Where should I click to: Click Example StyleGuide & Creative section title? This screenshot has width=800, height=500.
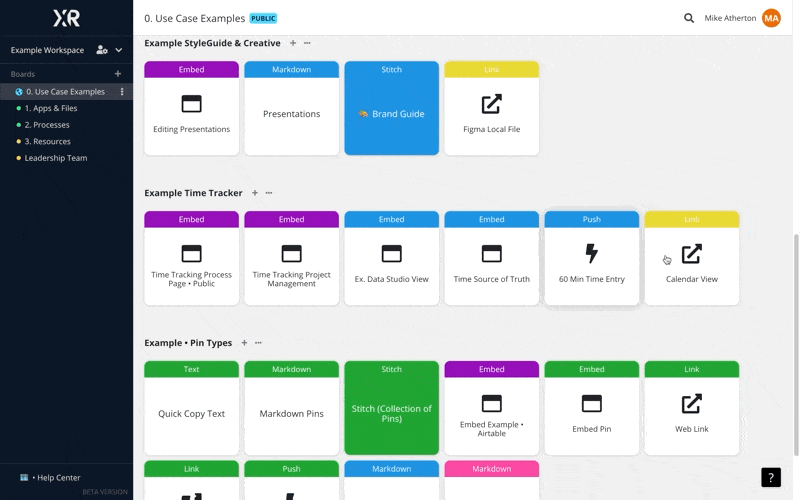click(212, 43)
